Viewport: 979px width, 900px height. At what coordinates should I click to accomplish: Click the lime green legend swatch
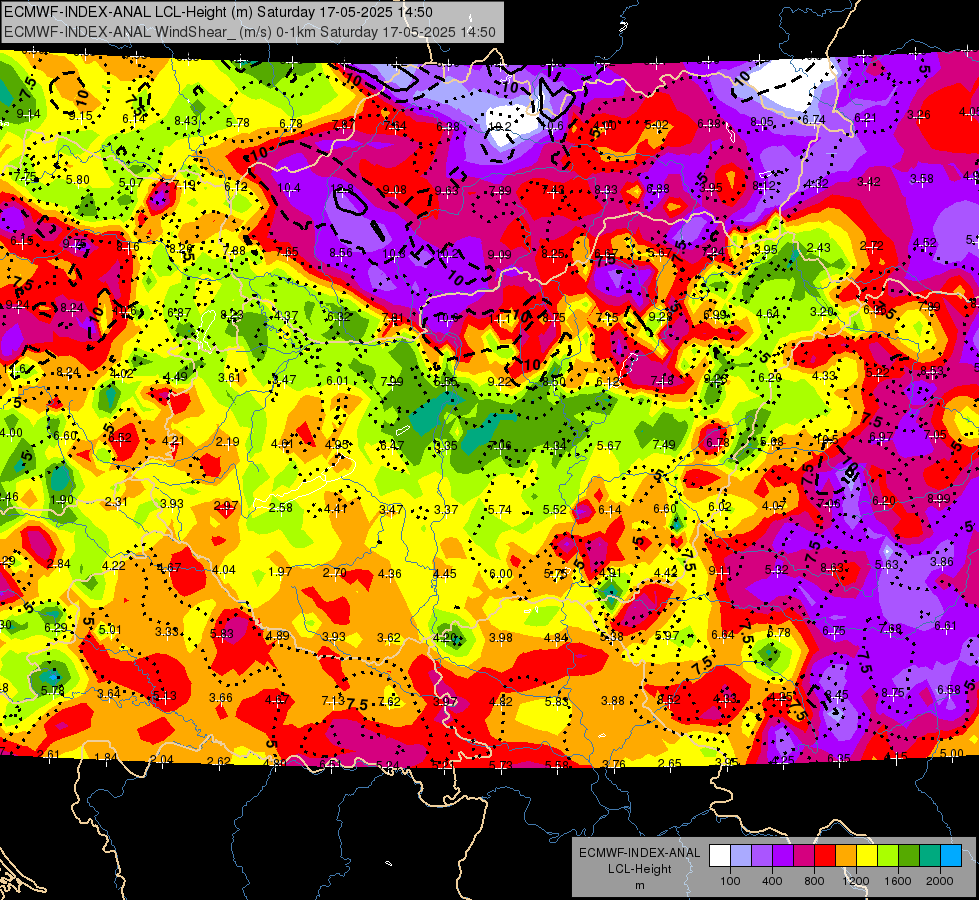pyautogui.click(x=888, y=855)
